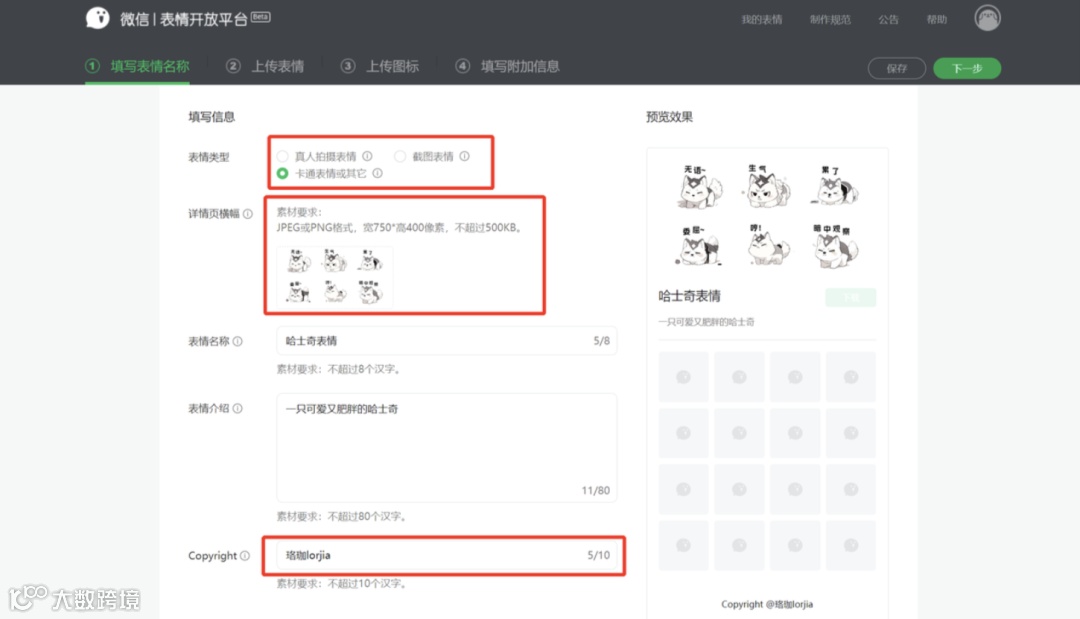Click the Copyright input field
This screenshot has height=619, width=1080.
[x=446, y=555]
